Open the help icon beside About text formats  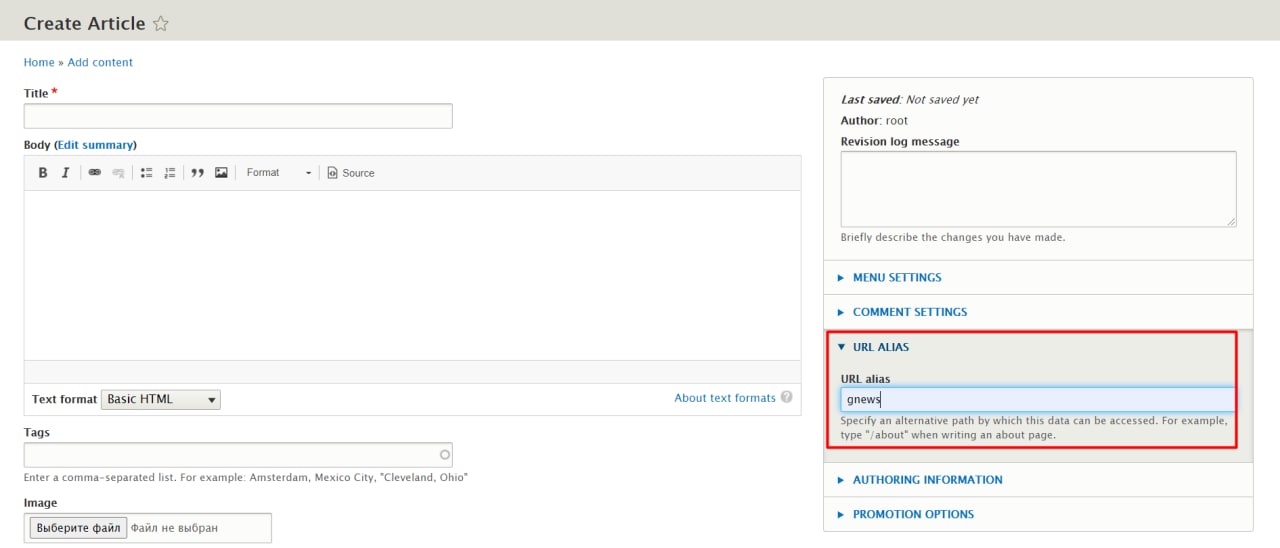point(787,397)
